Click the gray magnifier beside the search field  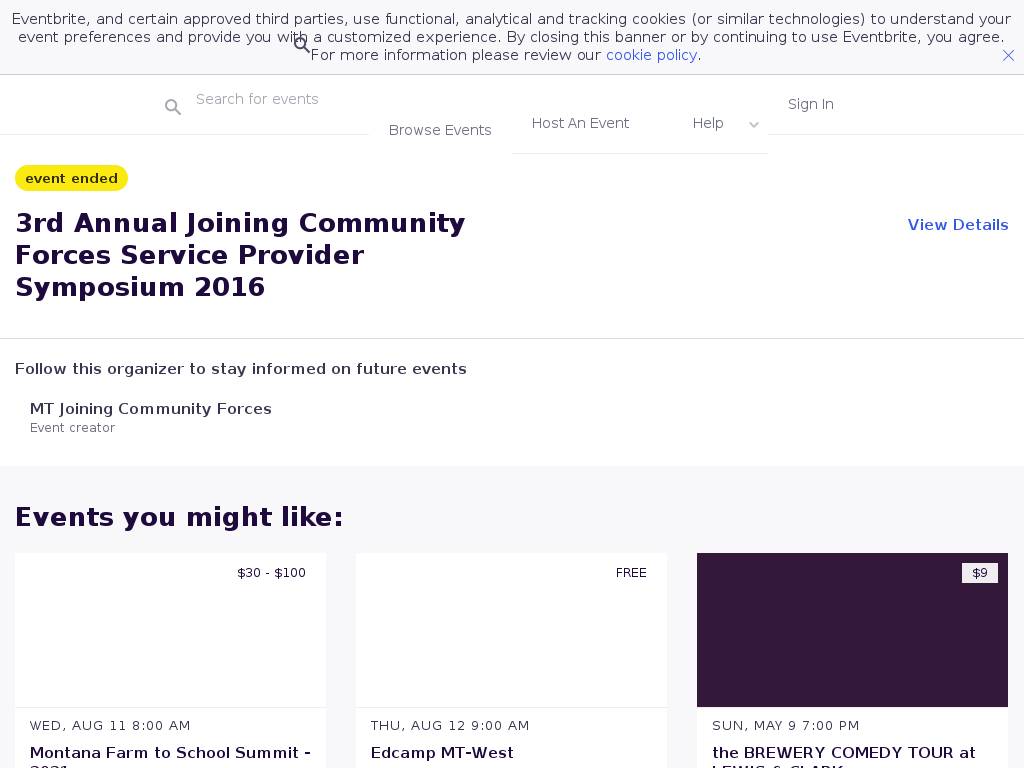click(x=173, y=107)
